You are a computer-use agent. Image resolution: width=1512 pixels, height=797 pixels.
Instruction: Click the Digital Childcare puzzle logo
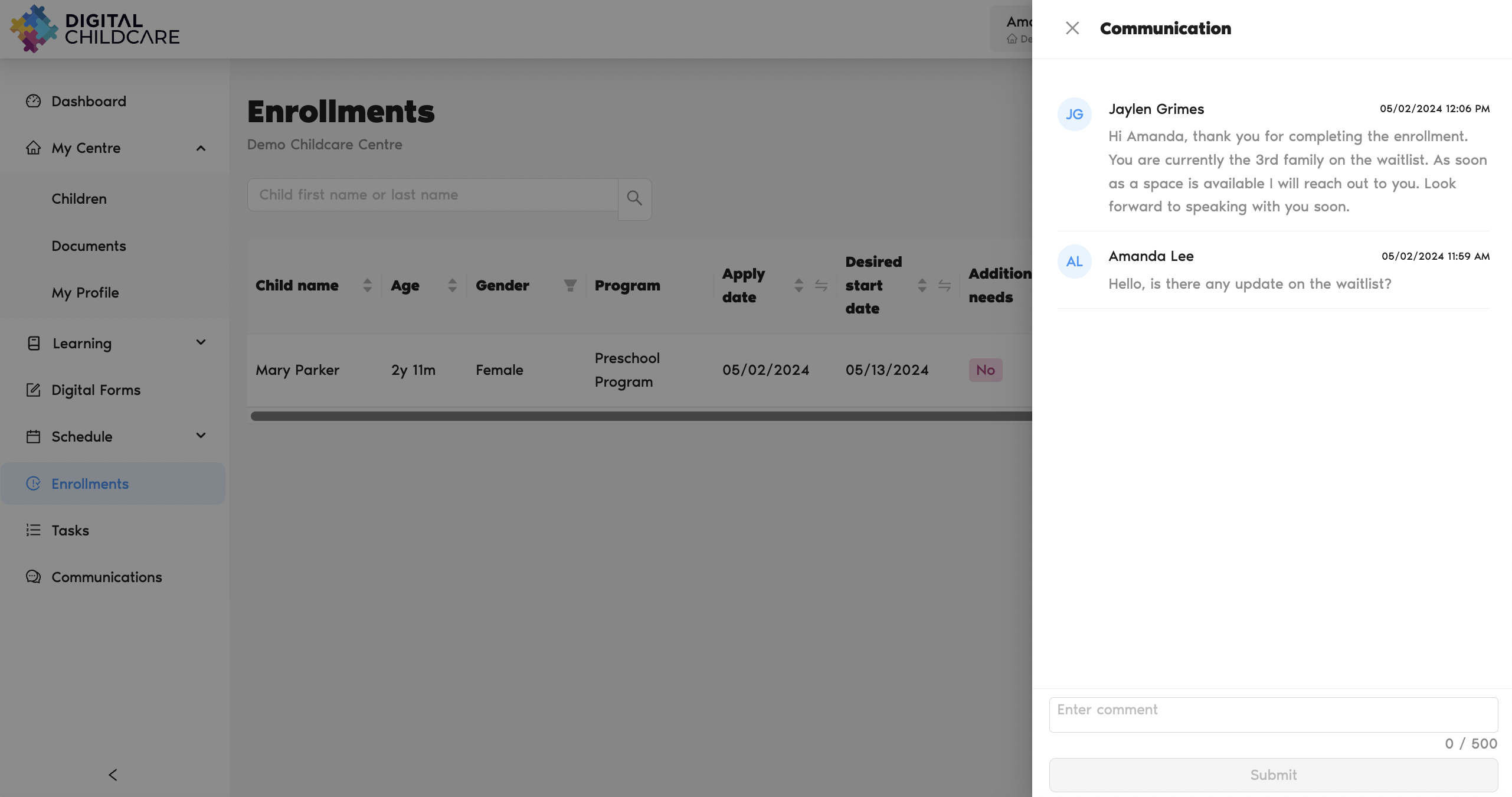[x=34, y=28]
